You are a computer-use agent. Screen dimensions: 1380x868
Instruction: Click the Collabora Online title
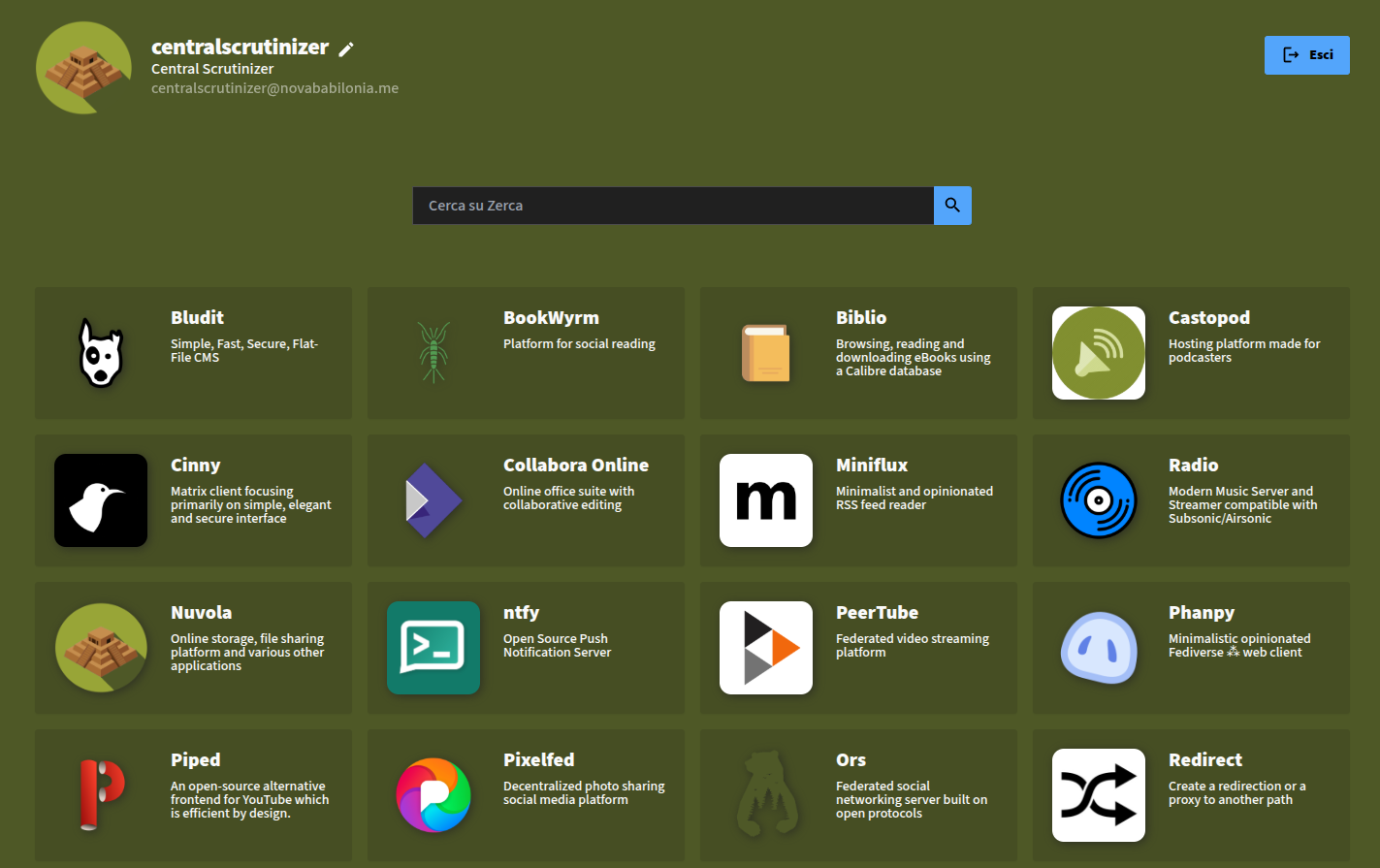576,465
